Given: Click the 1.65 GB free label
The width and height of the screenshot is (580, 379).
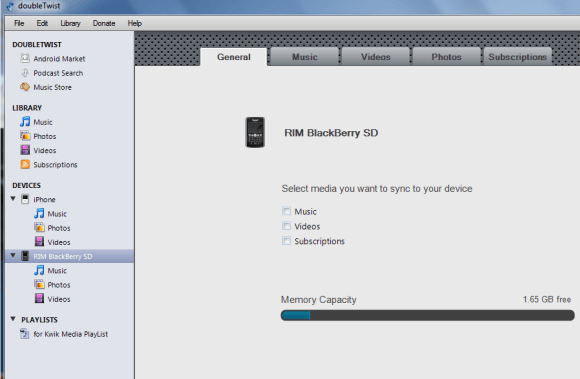Looking at the screenshot, I should pyautogui.click(x=547, y=300).
